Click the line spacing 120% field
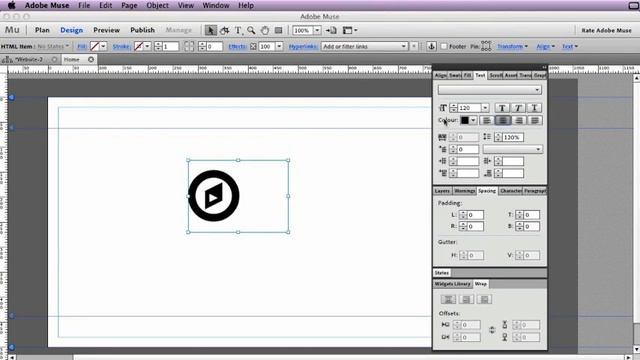The width and height of the screenshot is (640, 360). pos(513,138)
